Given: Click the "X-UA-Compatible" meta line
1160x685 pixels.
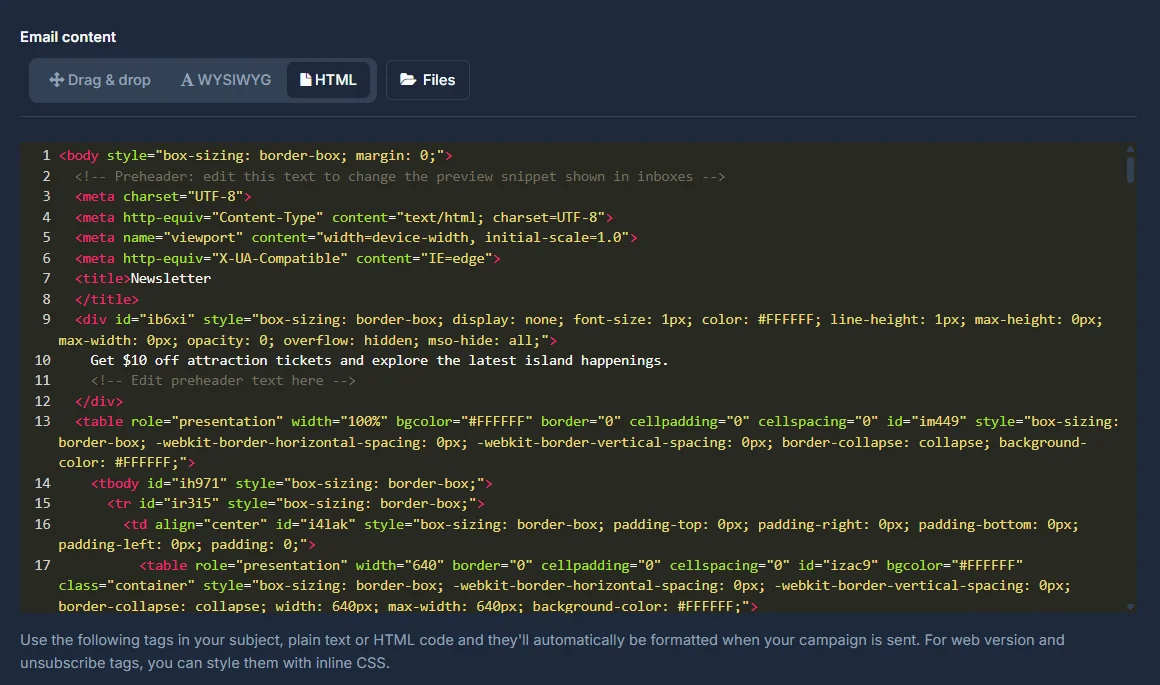Looking at the screenshot, I should [x=287, y=258].
